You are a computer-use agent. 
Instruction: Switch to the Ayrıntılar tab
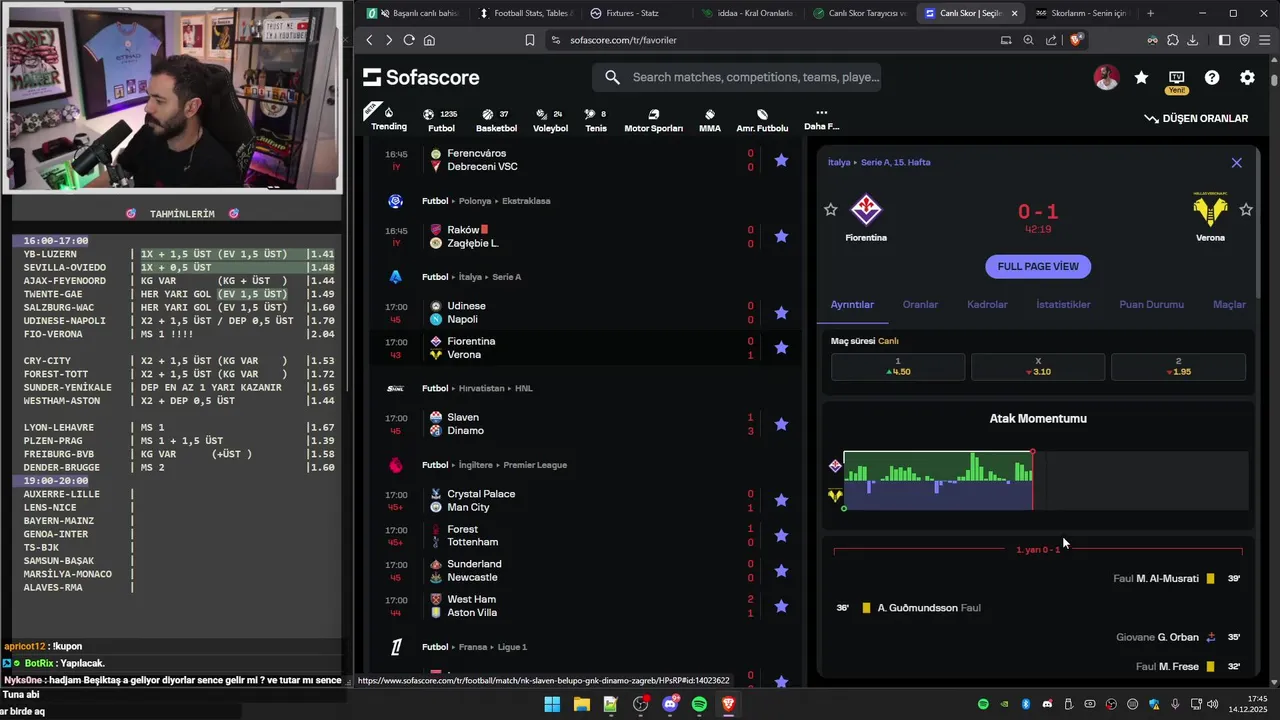tap(852, 304)
